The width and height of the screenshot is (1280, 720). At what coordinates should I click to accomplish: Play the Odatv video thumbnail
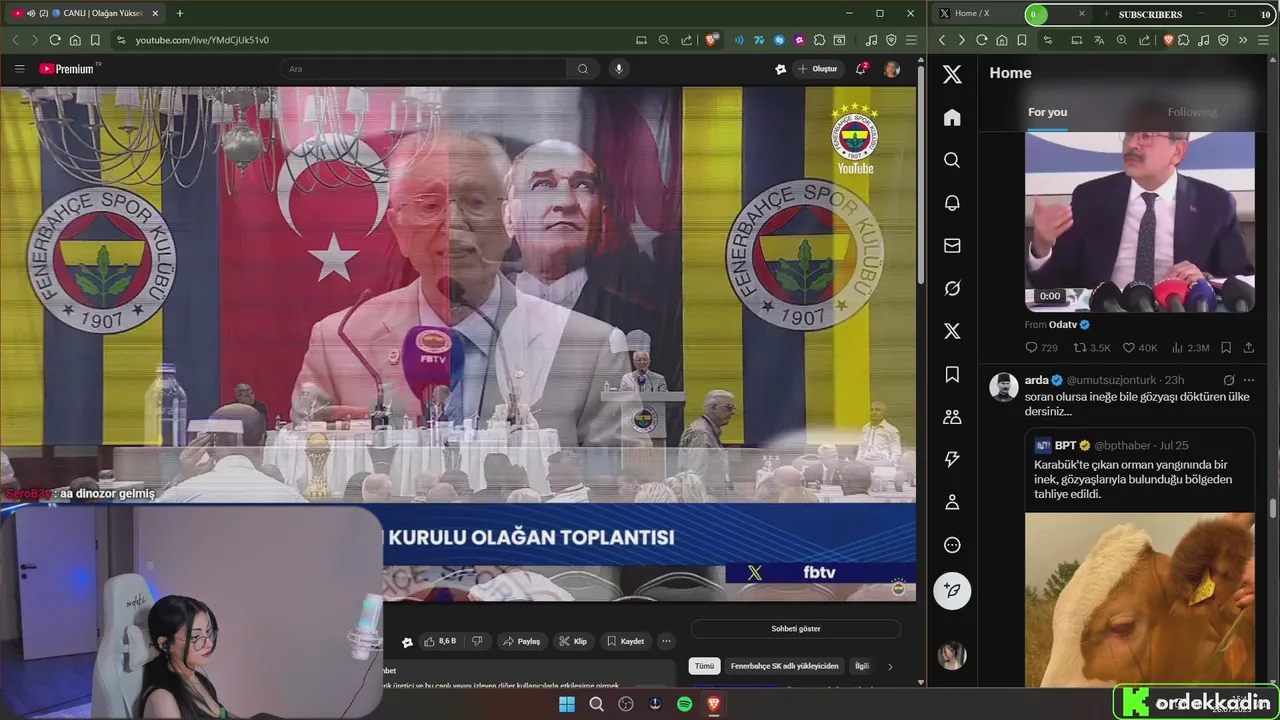(1140, 221)
